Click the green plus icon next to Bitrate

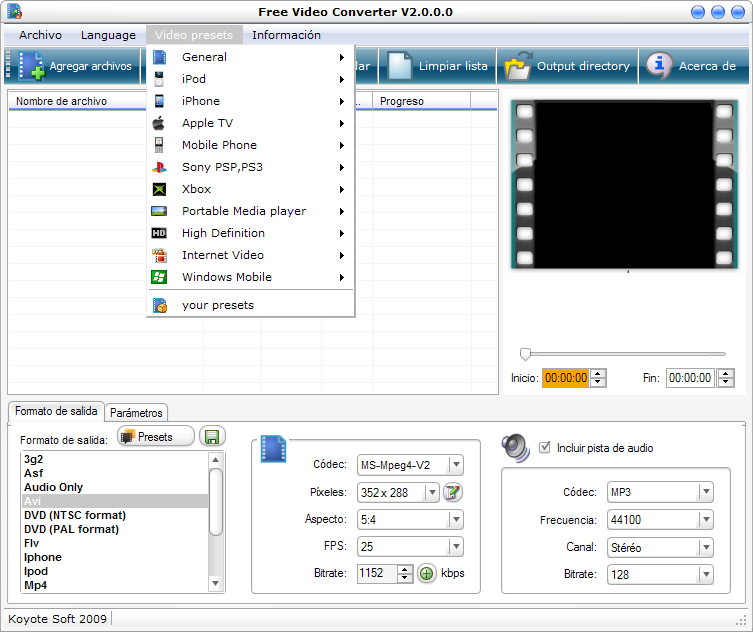point(427,574)
